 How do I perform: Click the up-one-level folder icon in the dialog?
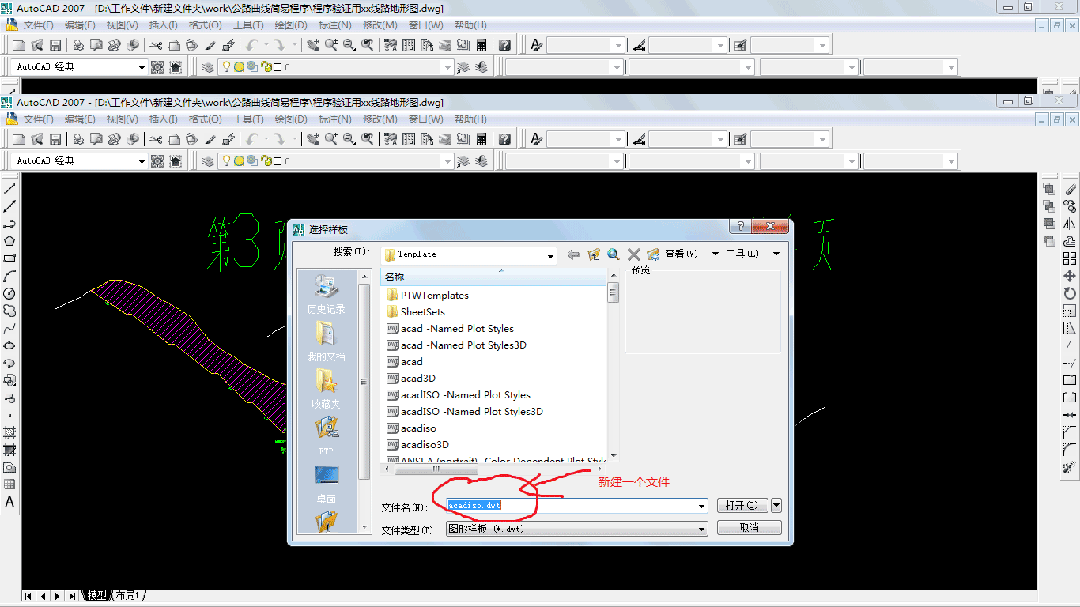tap(593, 254)
